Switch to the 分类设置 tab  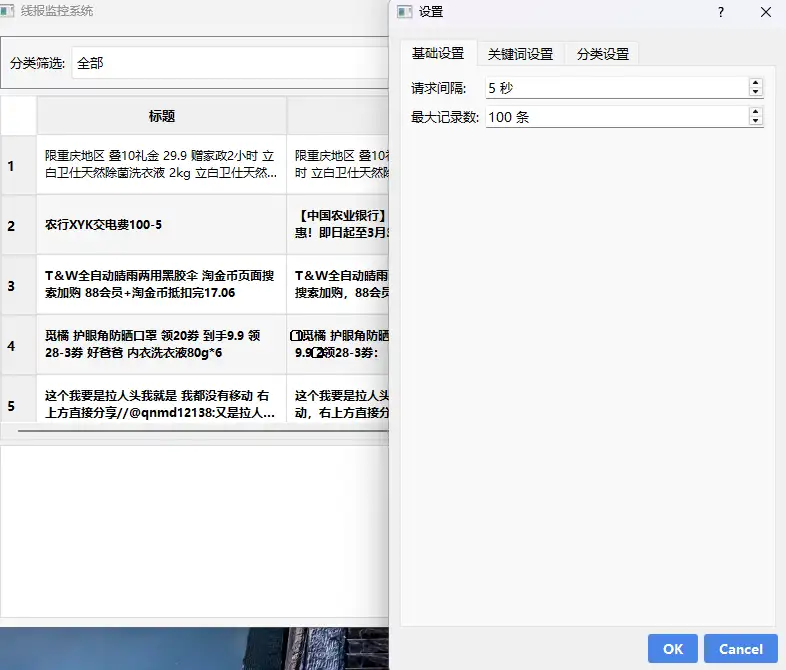602,54
